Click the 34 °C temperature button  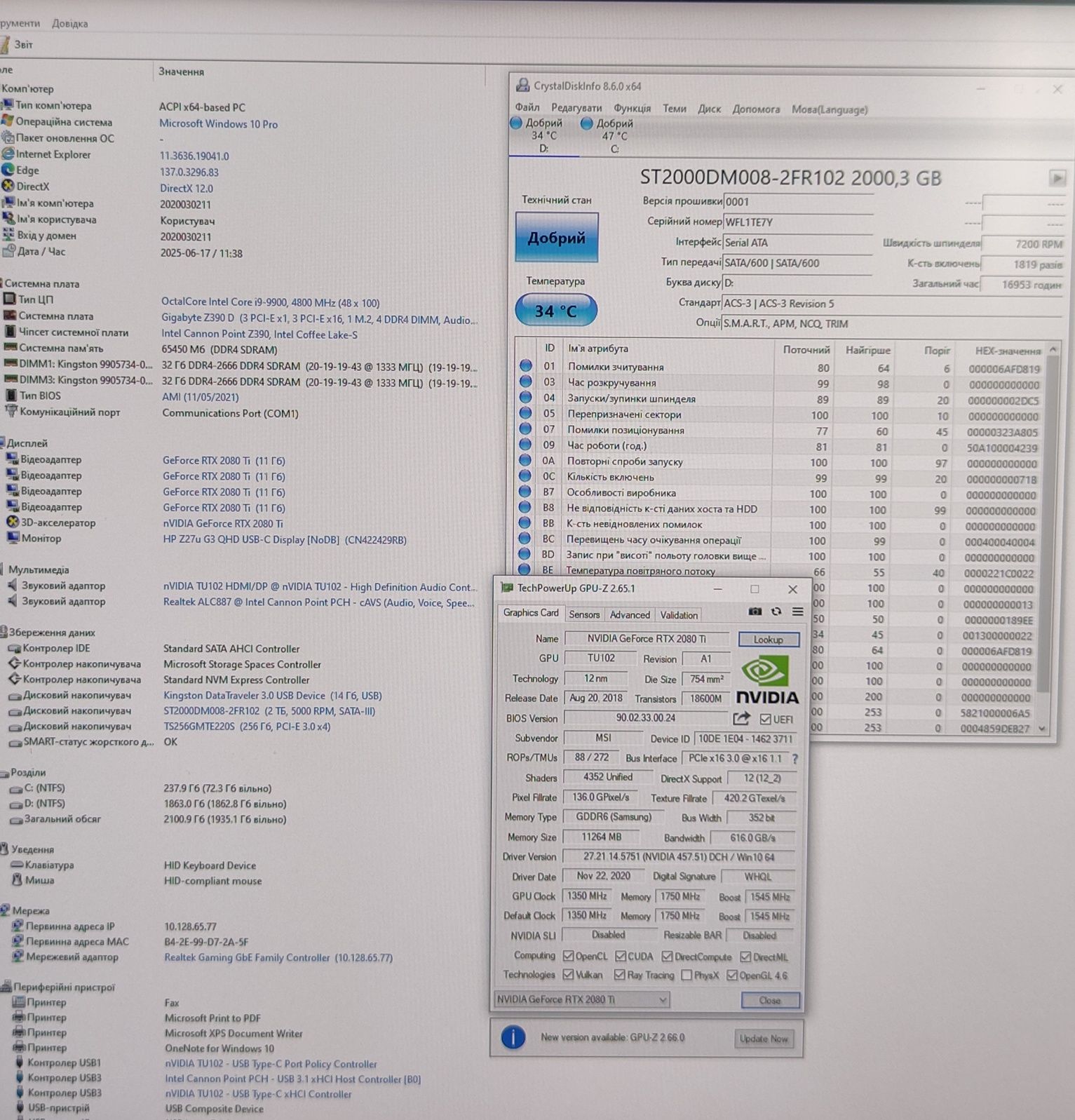[x=556, y=311]
